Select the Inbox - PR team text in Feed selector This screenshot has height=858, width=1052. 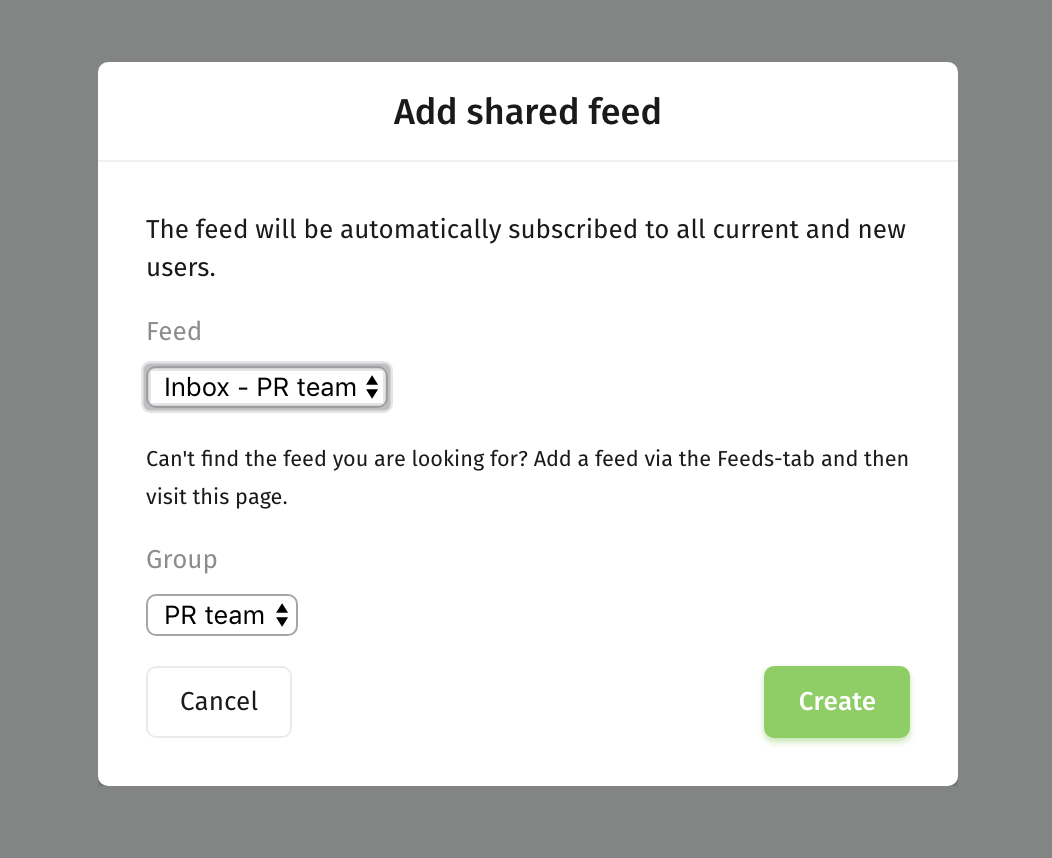[x=260, y=387]
